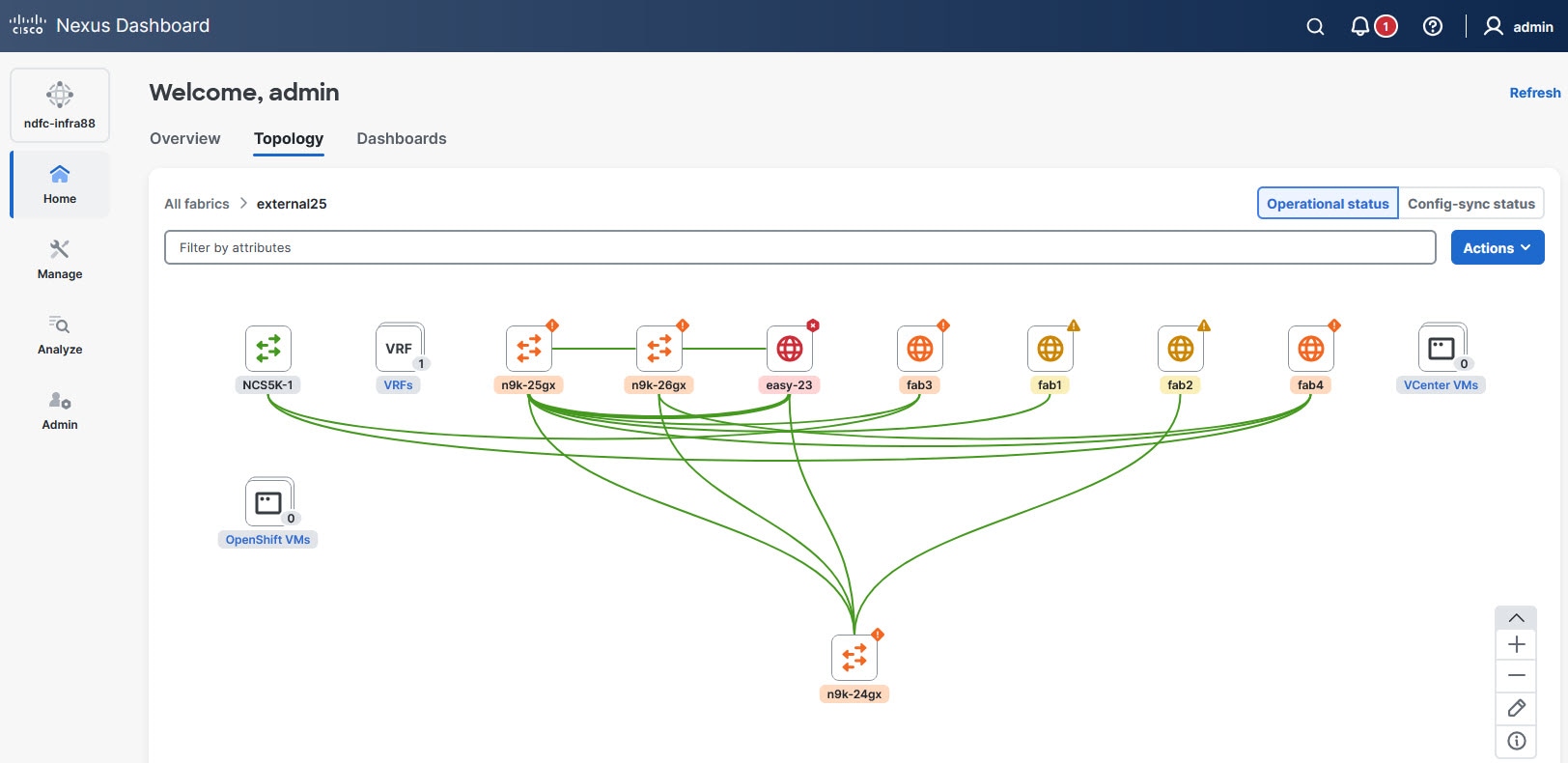Image resolution: width=1568 pixels, height=763 pixels.
Task: Go to Home in sidebar
Action: pos(60,184)
